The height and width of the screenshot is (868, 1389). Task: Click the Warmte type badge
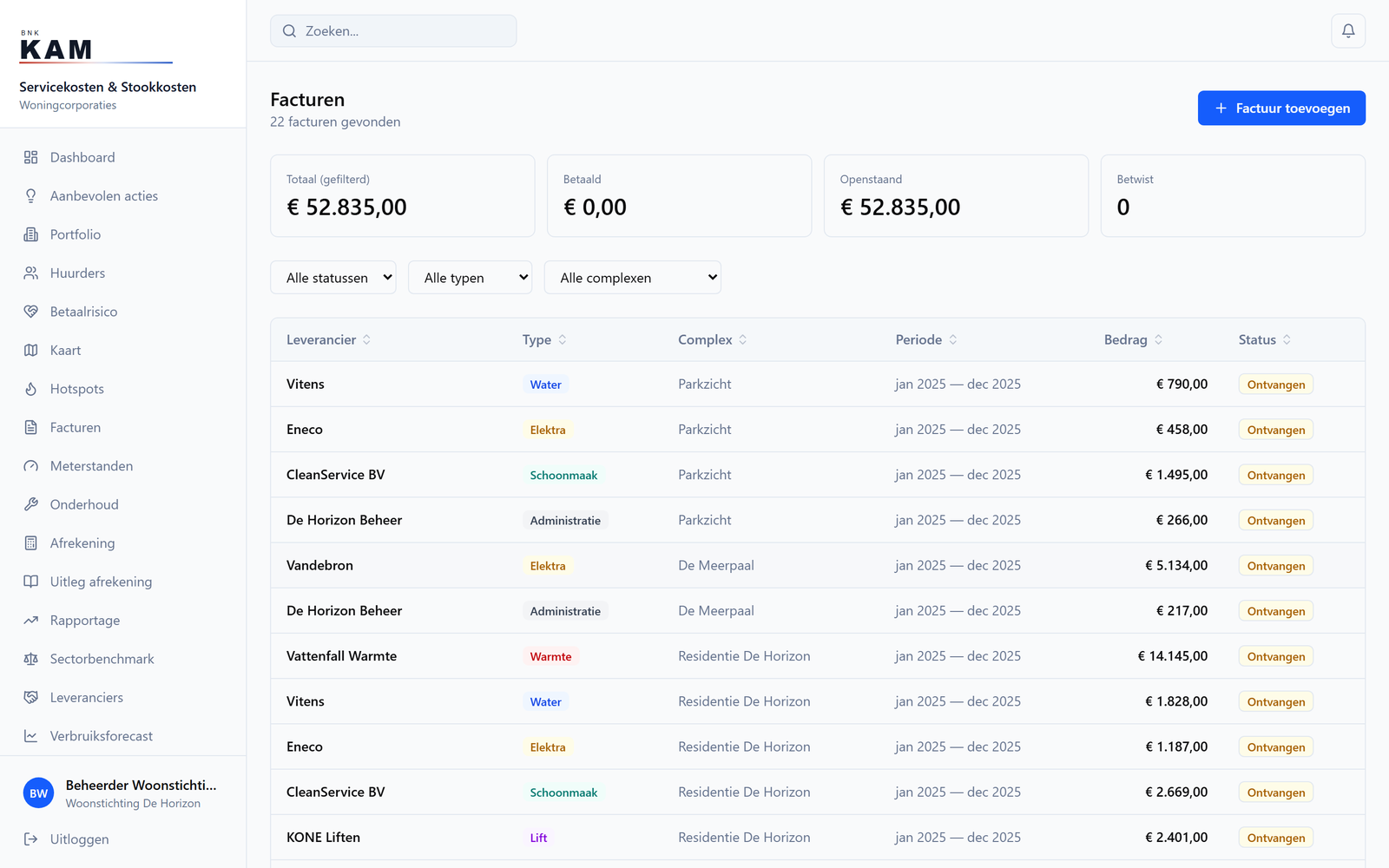(550, 657)
